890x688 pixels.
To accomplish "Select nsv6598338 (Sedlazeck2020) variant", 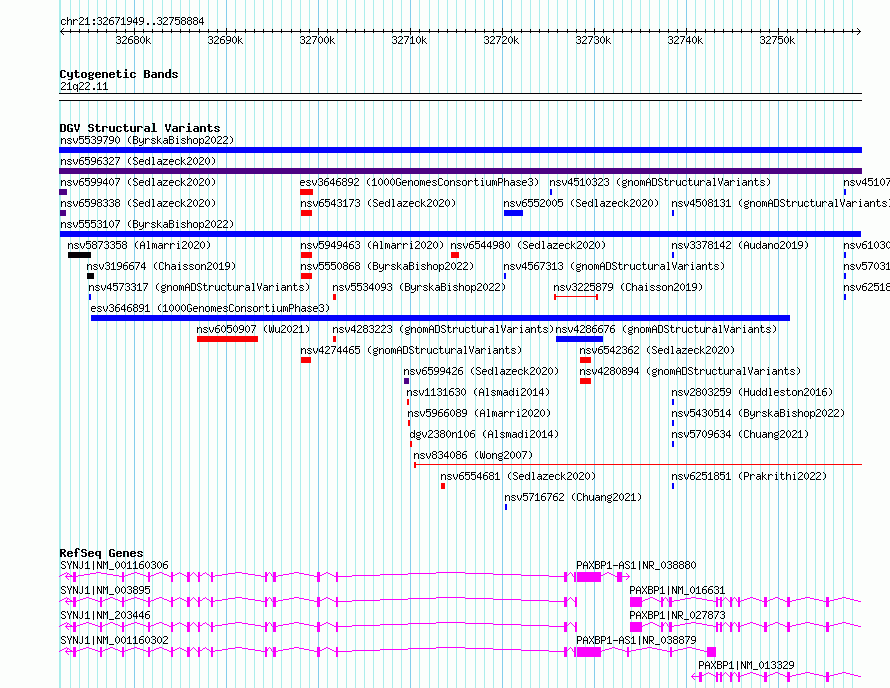I will coord(138,203).
